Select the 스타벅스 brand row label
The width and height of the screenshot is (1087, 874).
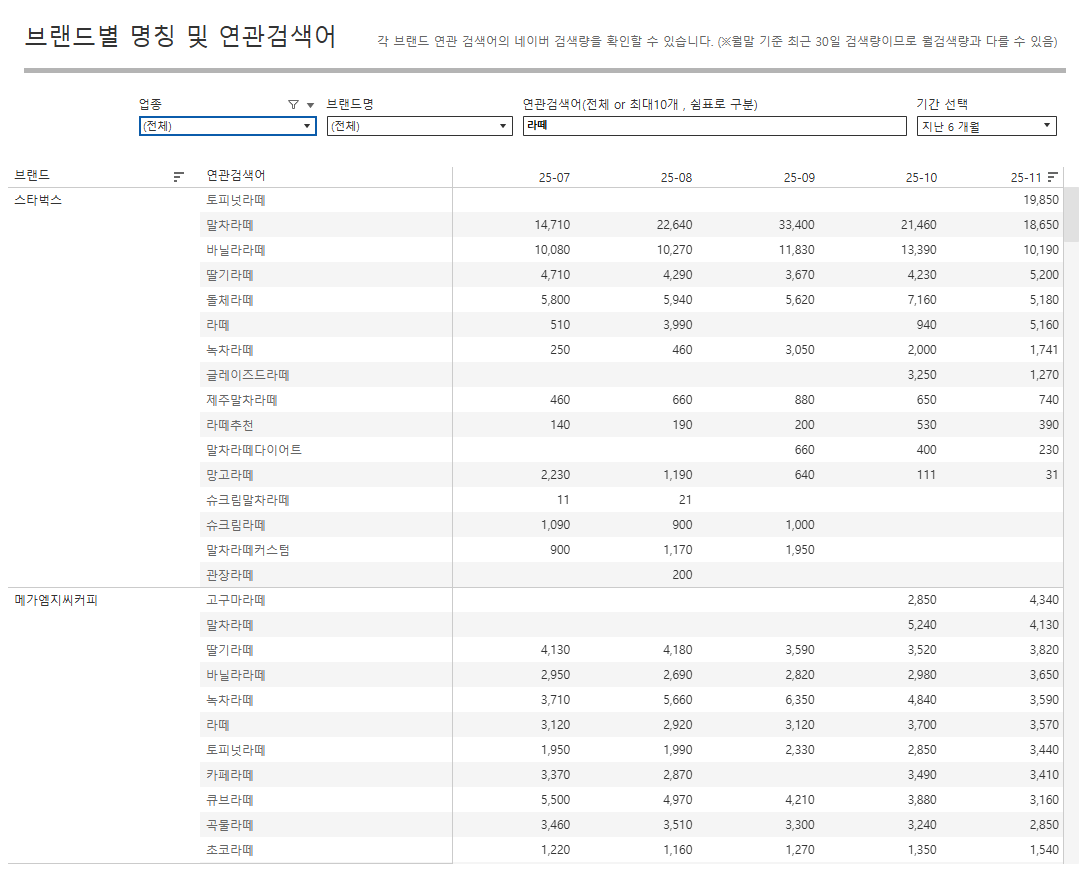(x=38, y=200)
